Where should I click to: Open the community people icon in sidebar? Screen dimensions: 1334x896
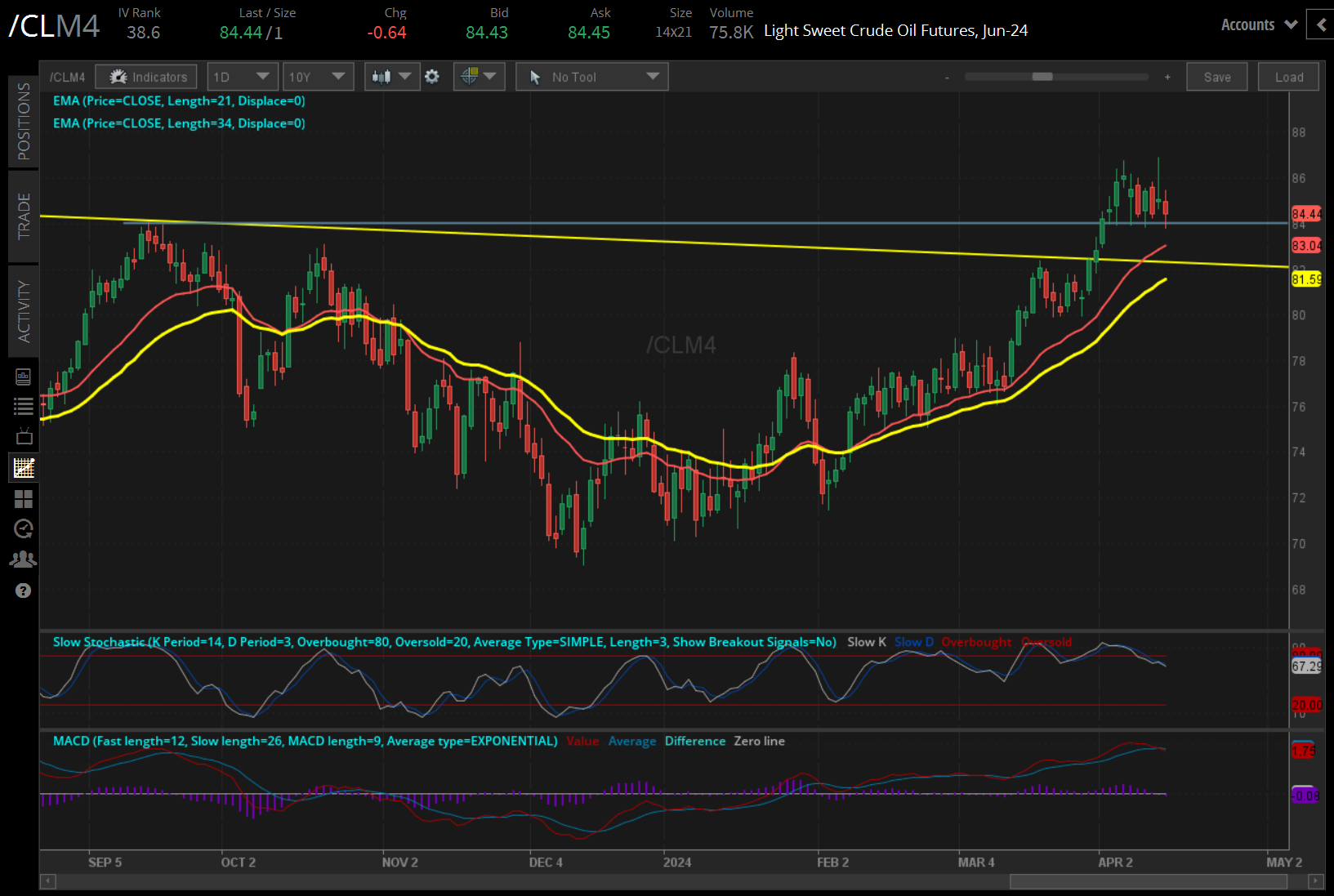(24, 559)
